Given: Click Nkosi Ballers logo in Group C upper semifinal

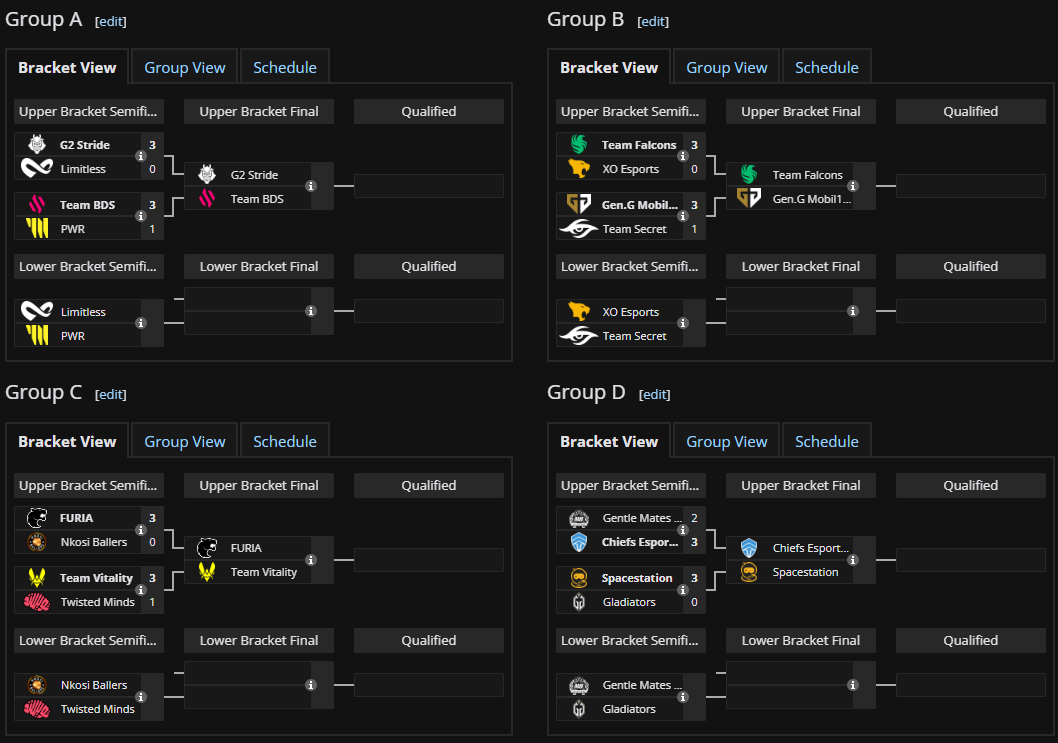Looking at the screenshot, I should point(37,542).
